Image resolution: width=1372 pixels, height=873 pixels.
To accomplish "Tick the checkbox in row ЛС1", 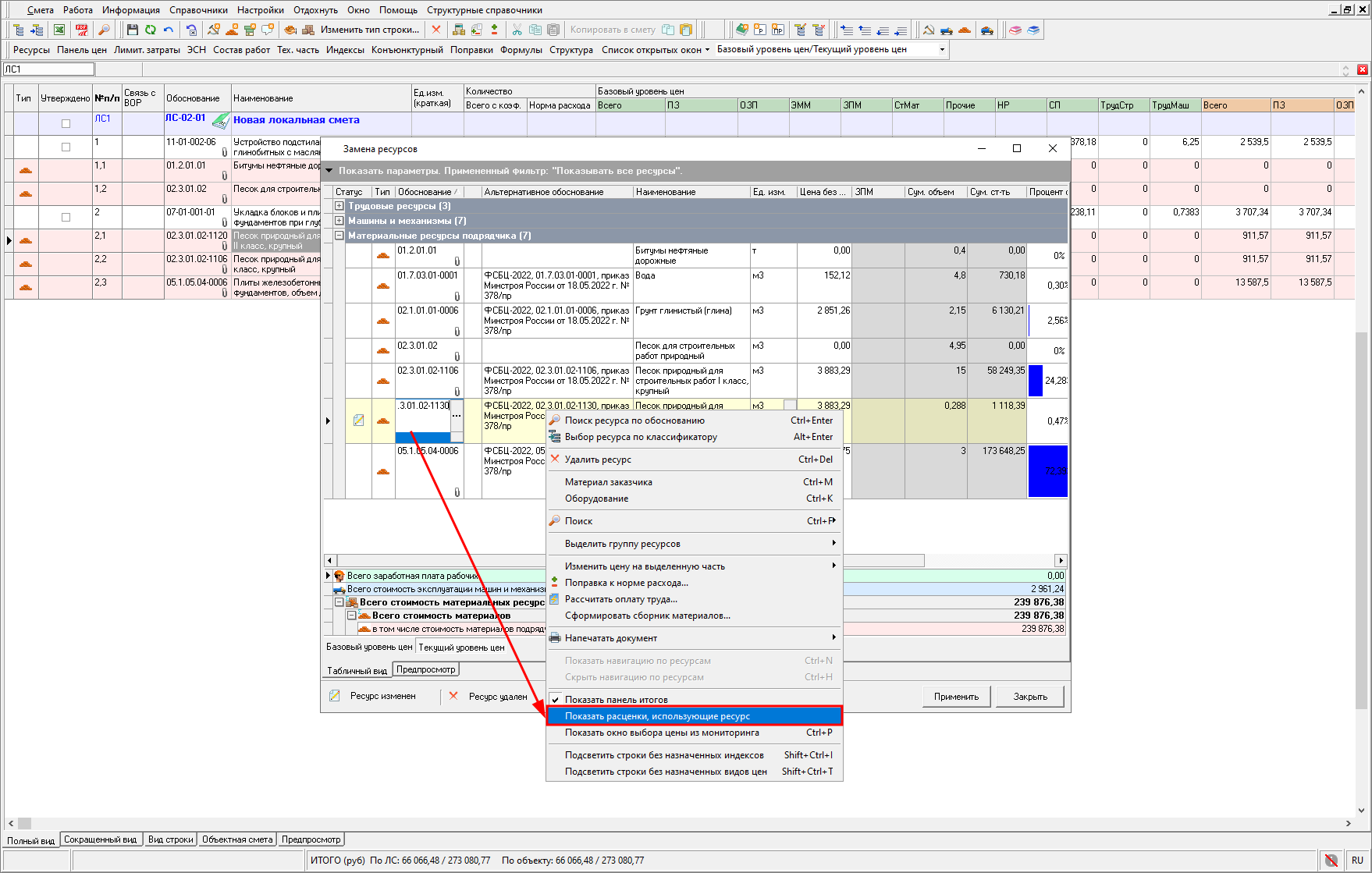I will pos(66,123).
